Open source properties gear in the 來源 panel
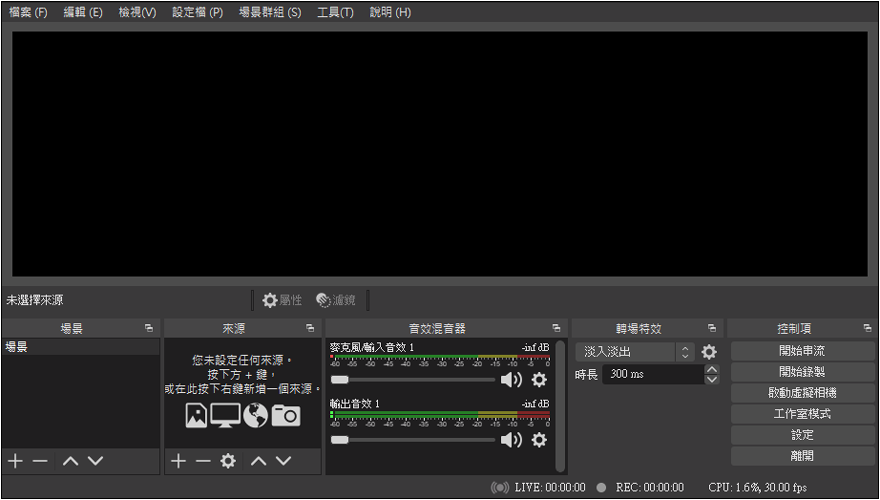 [x=228, y=461]
